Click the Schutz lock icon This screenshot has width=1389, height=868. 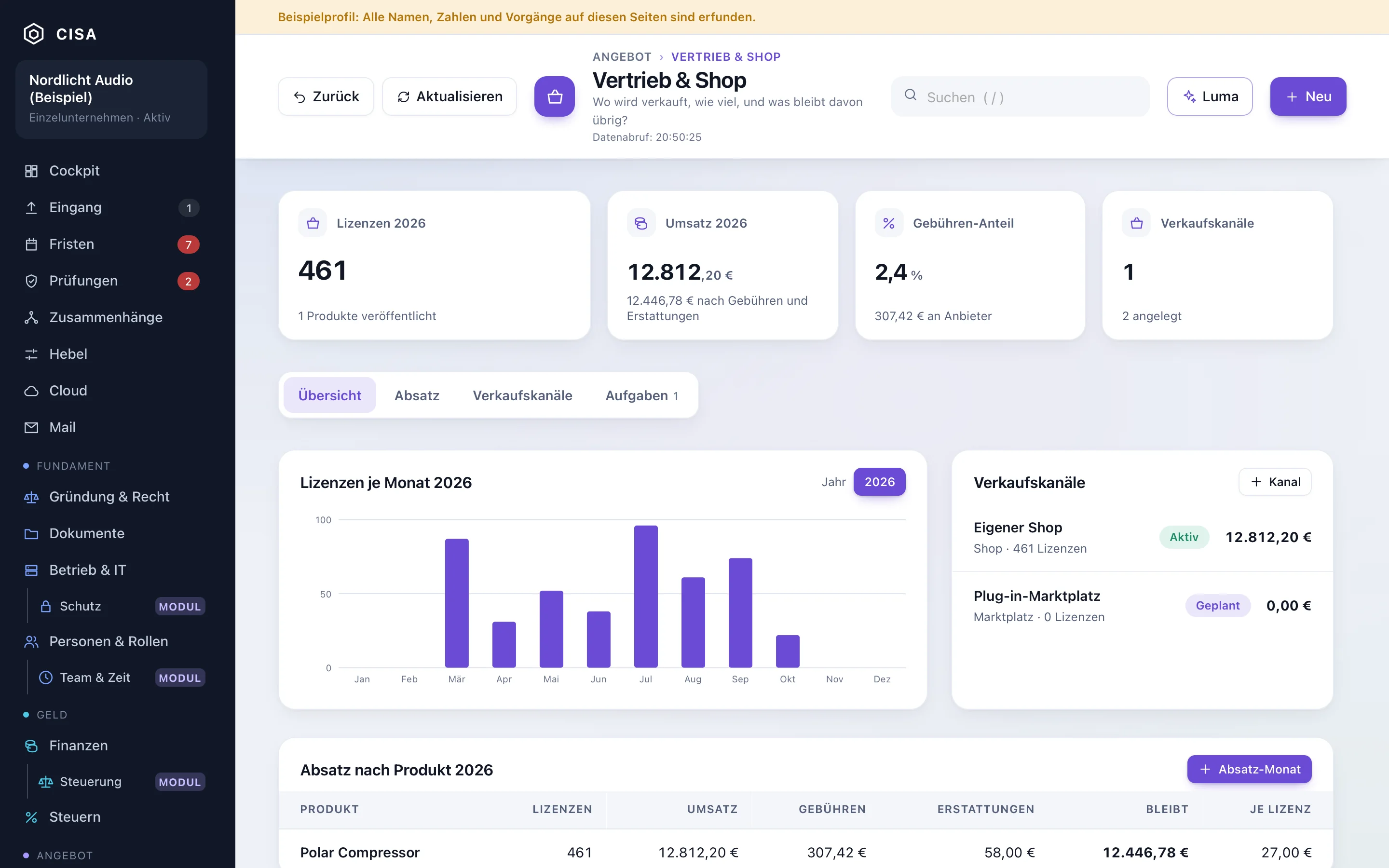[x=46, y=606]
